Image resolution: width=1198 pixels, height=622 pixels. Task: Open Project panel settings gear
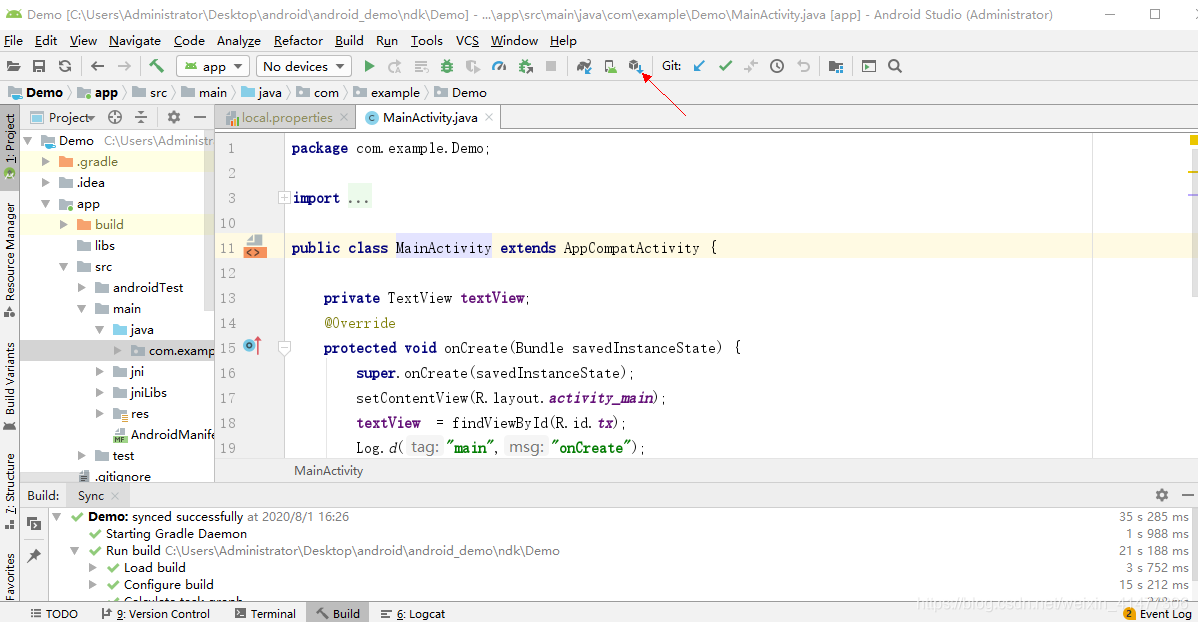[x=174, y=117]
